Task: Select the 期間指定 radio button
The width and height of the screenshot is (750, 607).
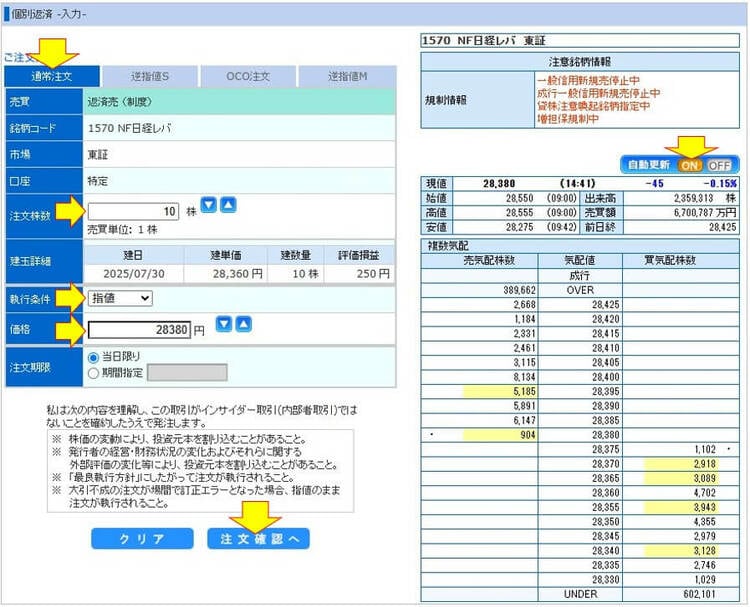Action: point(93,373)
